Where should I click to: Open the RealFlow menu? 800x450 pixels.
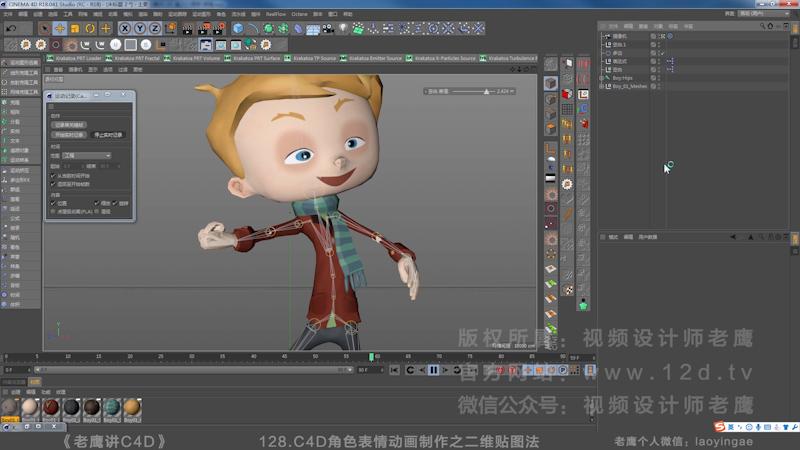[276, 14]
